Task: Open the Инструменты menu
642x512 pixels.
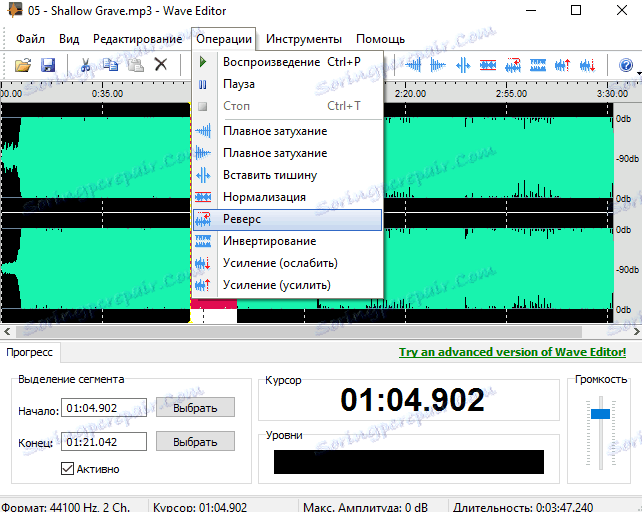Action: (304, 39)
